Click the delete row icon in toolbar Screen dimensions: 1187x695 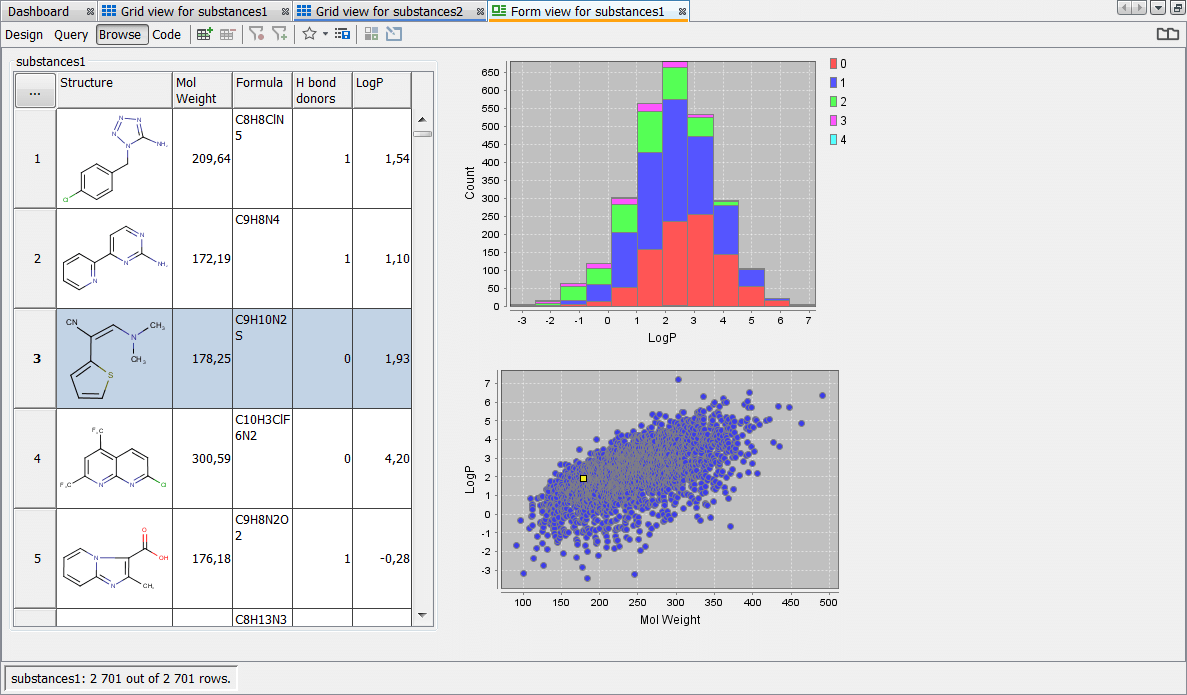(228, 34)
